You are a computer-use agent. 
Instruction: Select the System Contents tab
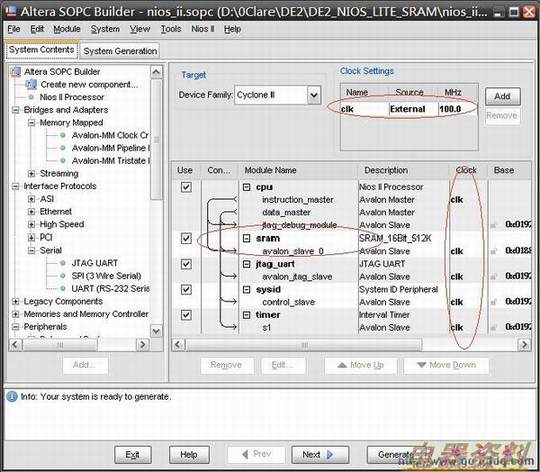coord(42,50)
